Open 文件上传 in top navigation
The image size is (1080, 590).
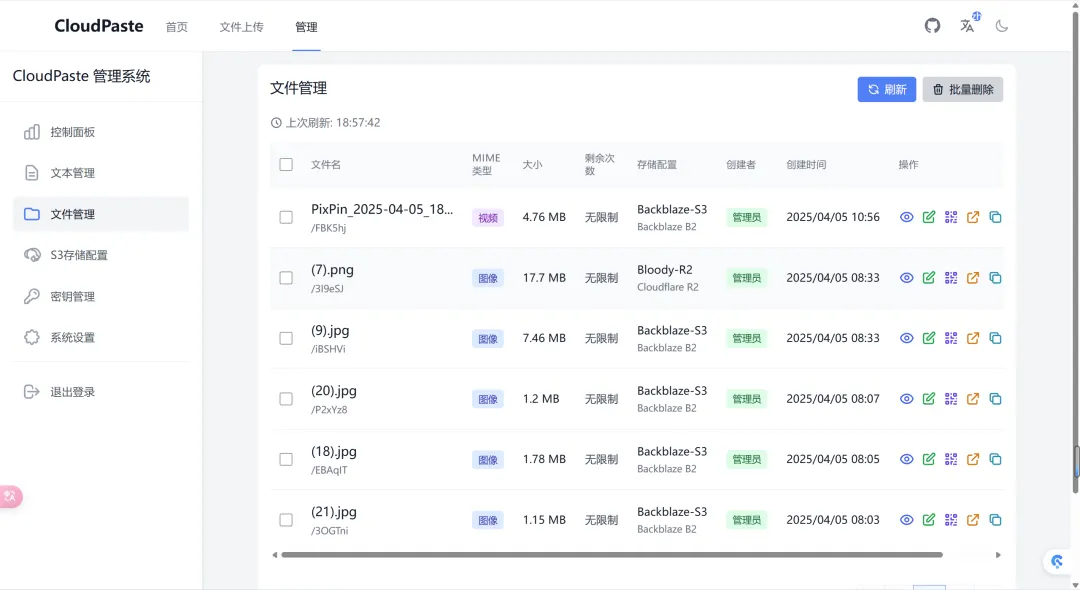coord(241,27)
